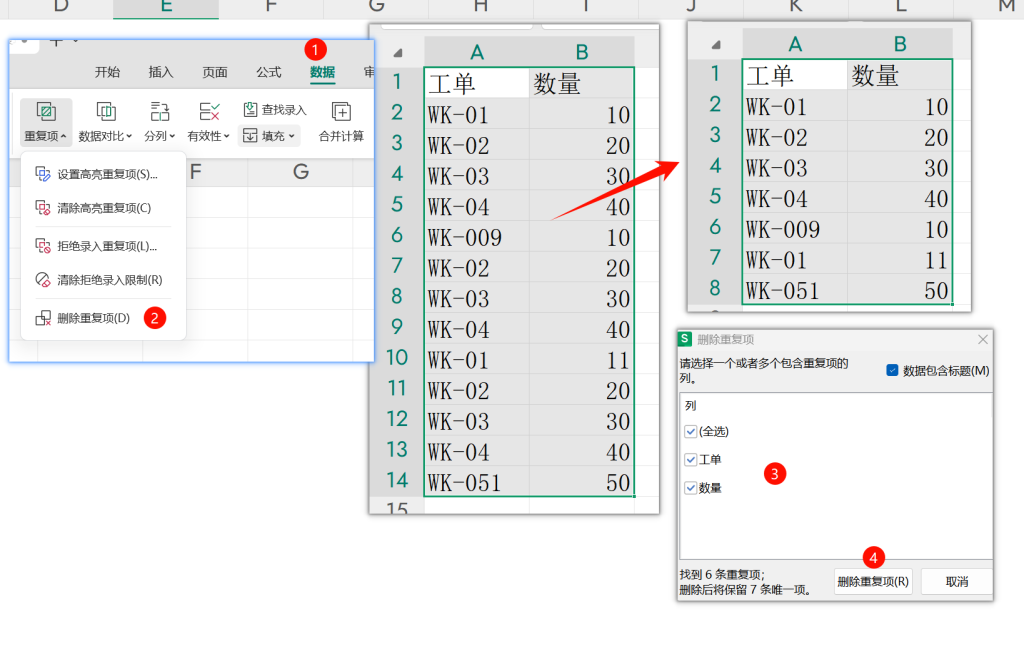Click cell WK-051 in right sheet
1024x645 pixels.
[x=795, y=291]
